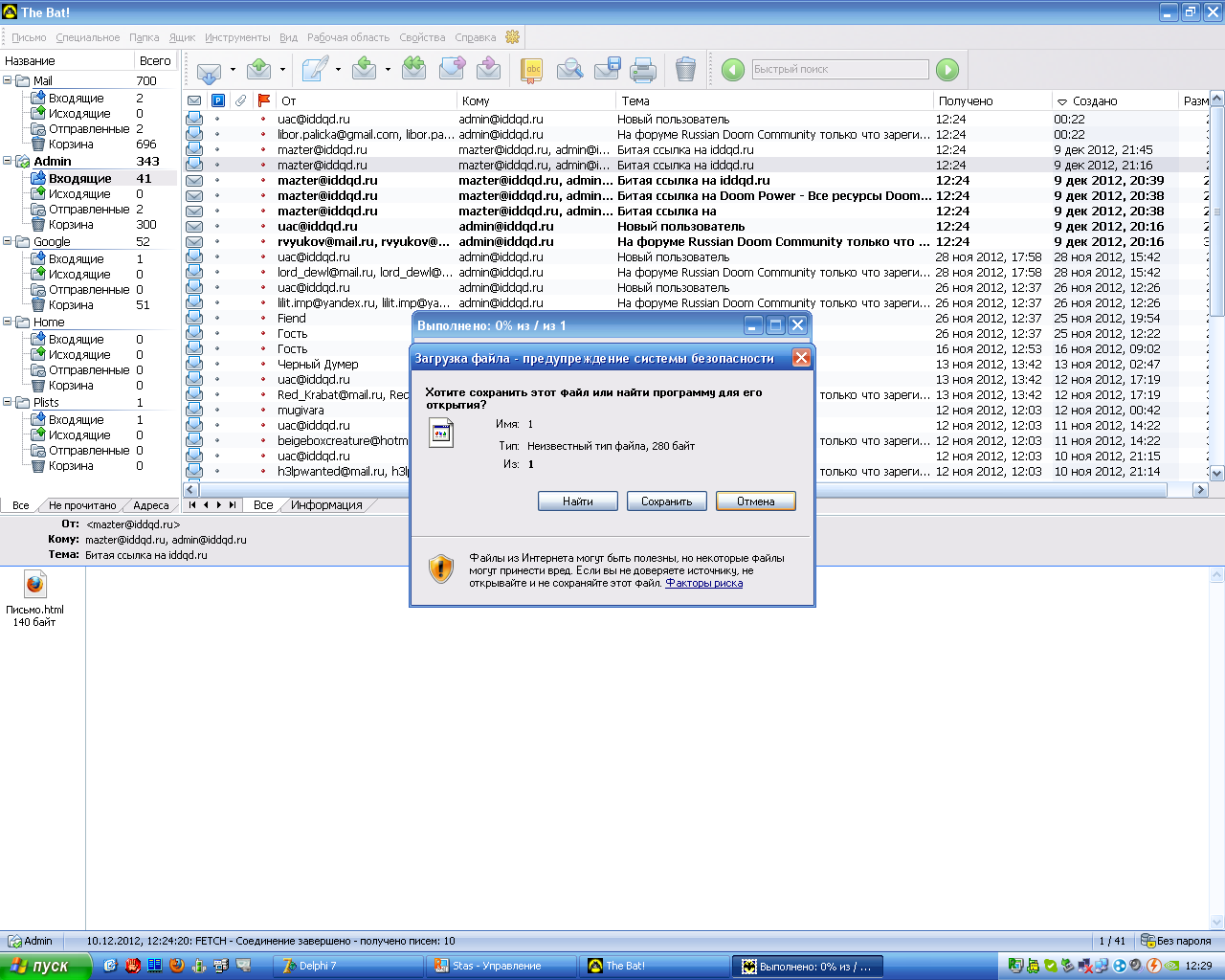Collapse the Plists account tree node
1225x980 pixels.
pyautogui.click(x=8, y=402)
